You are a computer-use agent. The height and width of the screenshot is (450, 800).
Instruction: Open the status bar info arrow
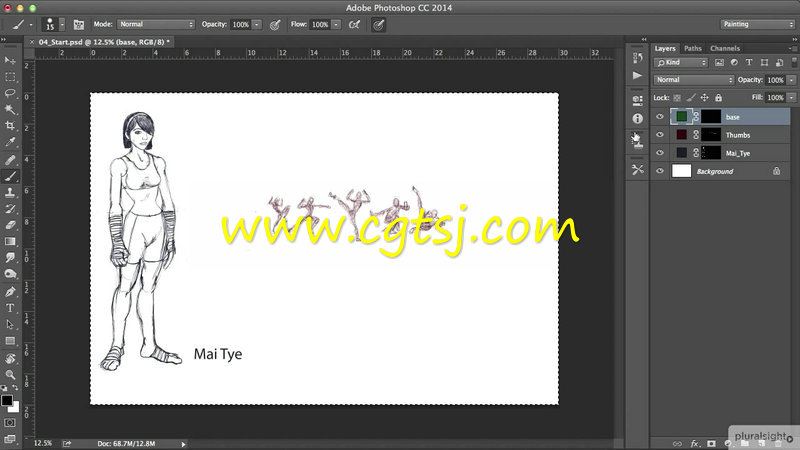(183, 444)
